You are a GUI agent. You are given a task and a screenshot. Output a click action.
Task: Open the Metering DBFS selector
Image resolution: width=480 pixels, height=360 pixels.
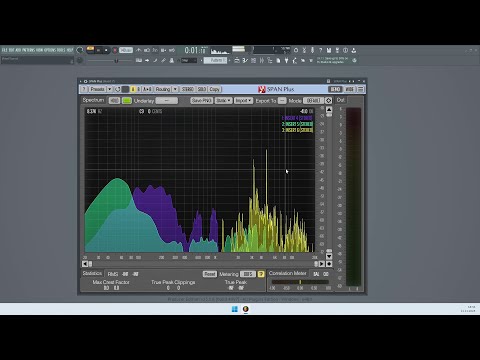click(248, 274)
